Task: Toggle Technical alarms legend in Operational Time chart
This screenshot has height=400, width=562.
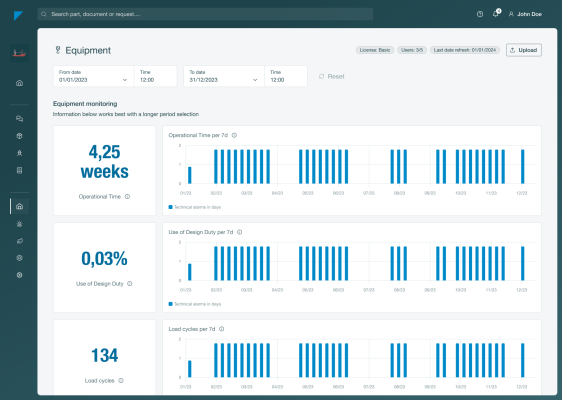Action: coord(195,207)
